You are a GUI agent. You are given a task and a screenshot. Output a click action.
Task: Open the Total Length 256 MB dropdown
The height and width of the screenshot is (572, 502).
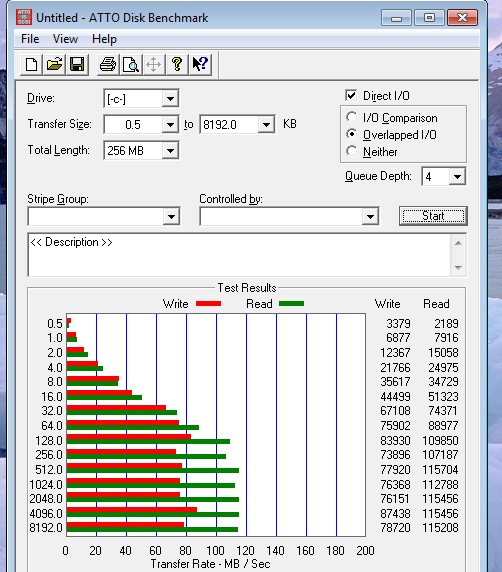coord(170,150)
